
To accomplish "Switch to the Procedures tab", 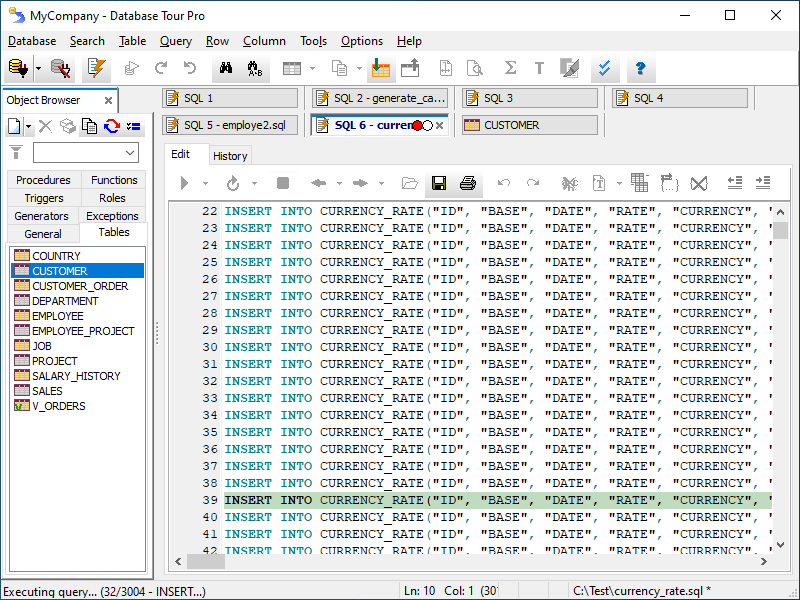I will click(x=43, y=180).
